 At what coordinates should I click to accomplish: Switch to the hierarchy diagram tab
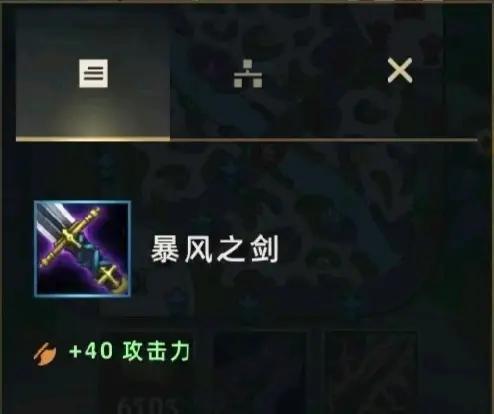coord(248,74)
